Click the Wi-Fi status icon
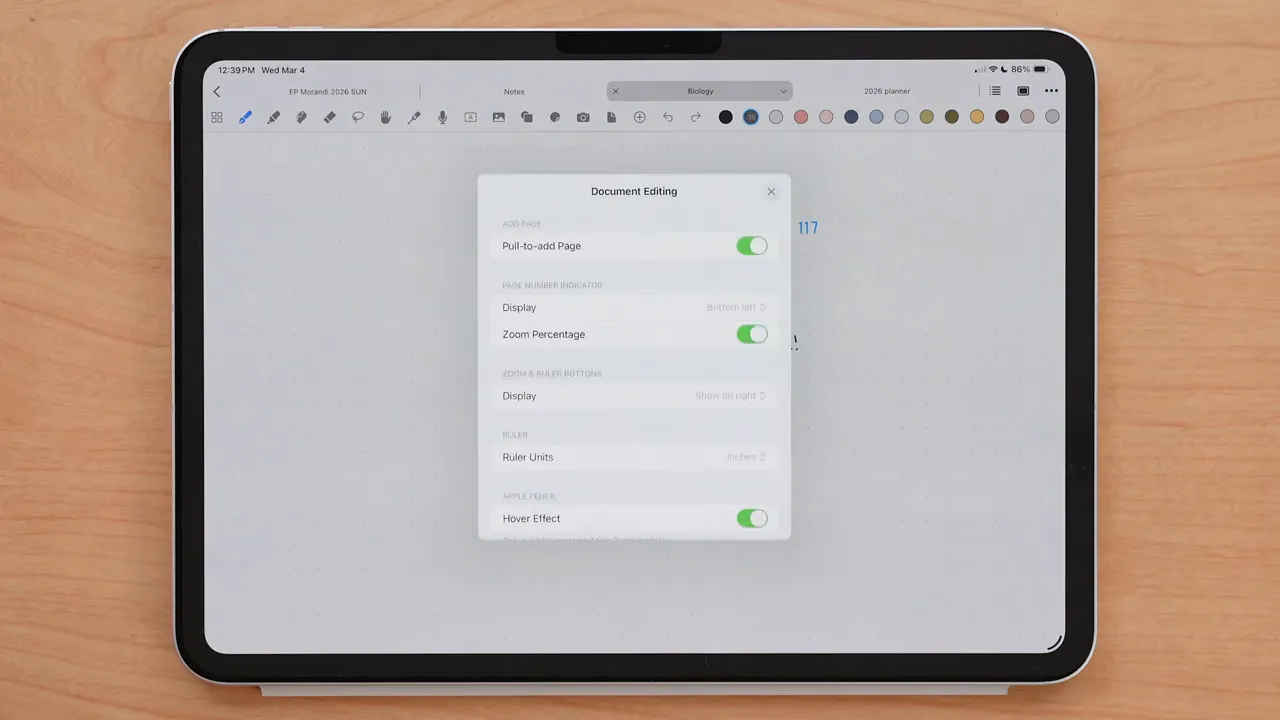This screenshot has width=1280, height=720. pyautogui.click(x=993, y=70)
